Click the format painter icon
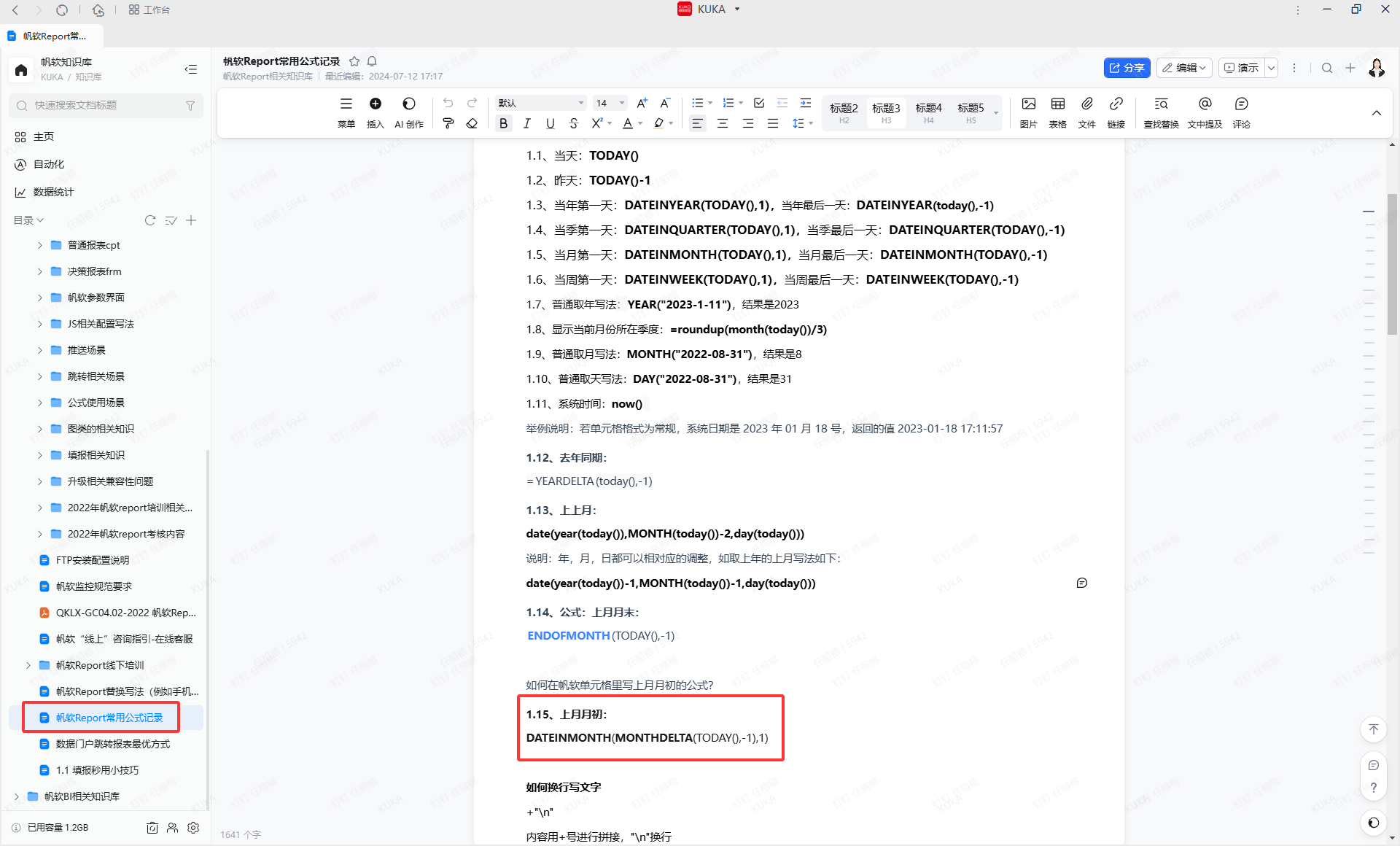 (x=448, y=124)
